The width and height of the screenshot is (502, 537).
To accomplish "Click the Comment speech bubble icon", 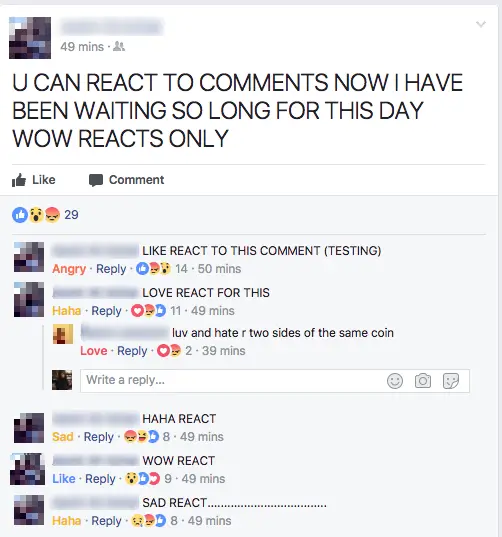I will (x=96, y=180).
